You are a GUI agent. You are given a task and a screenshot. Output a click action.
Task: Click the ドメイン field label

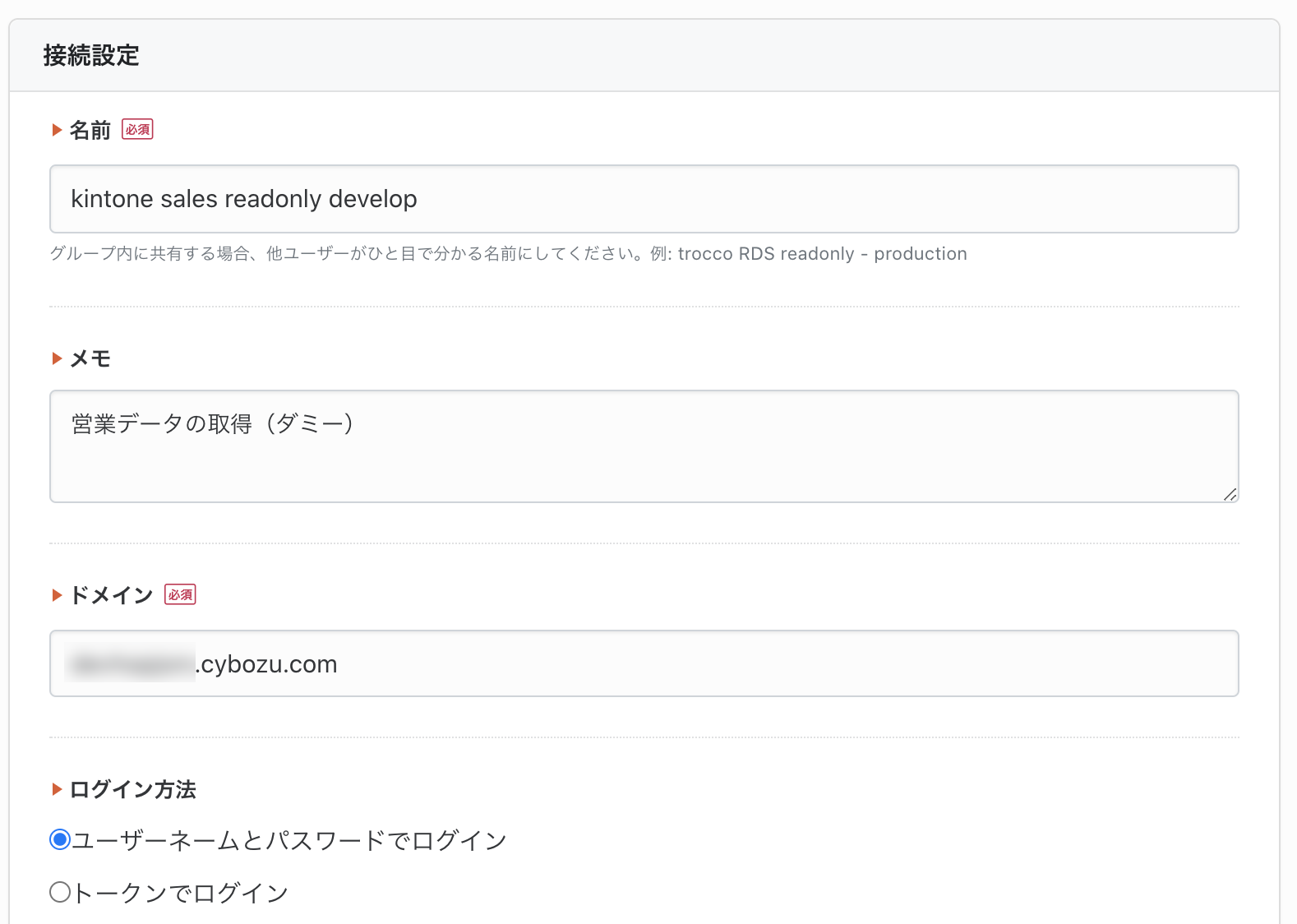coord(112,595)
